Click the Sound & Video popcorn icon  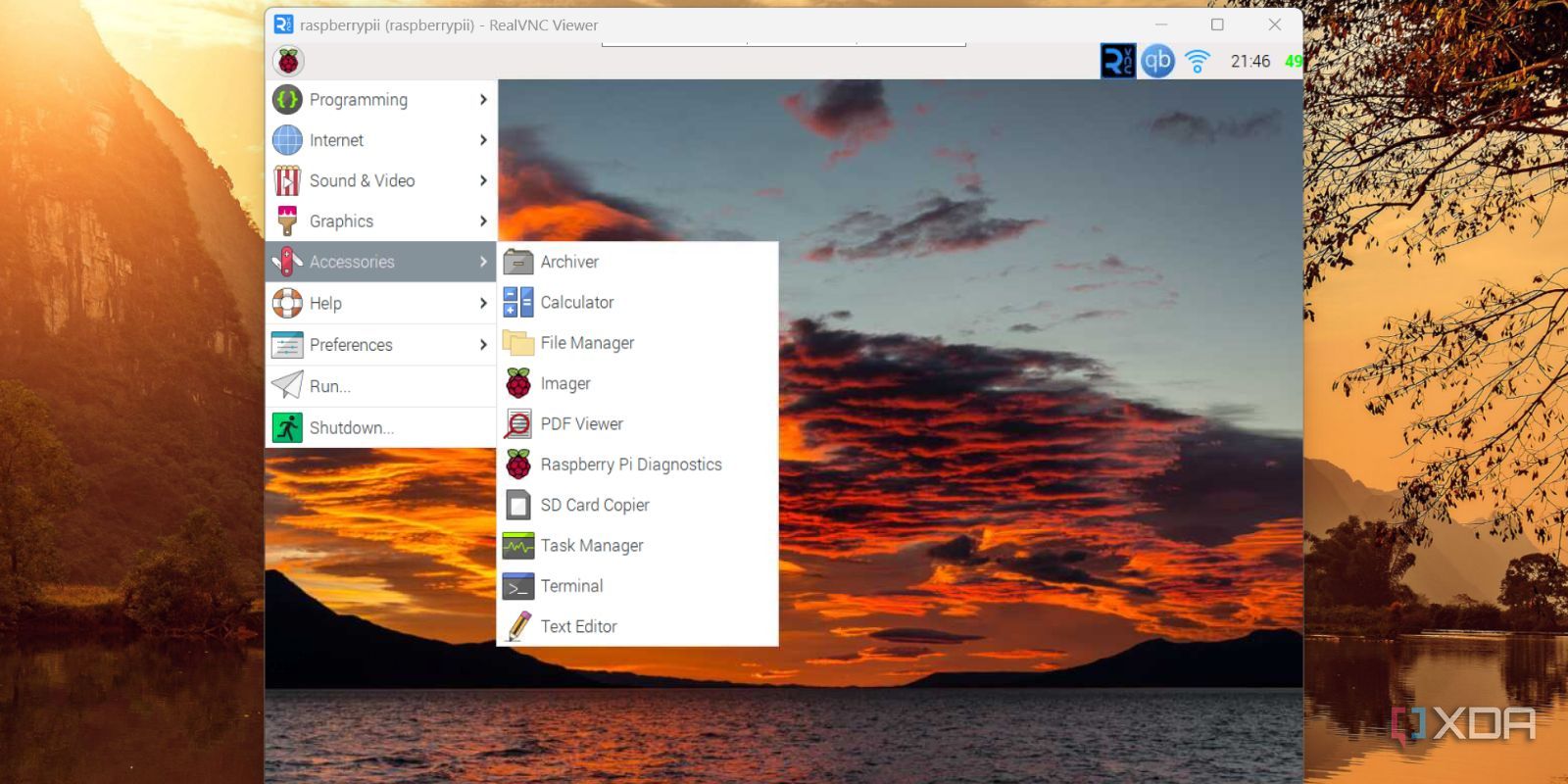pos(287,180)
